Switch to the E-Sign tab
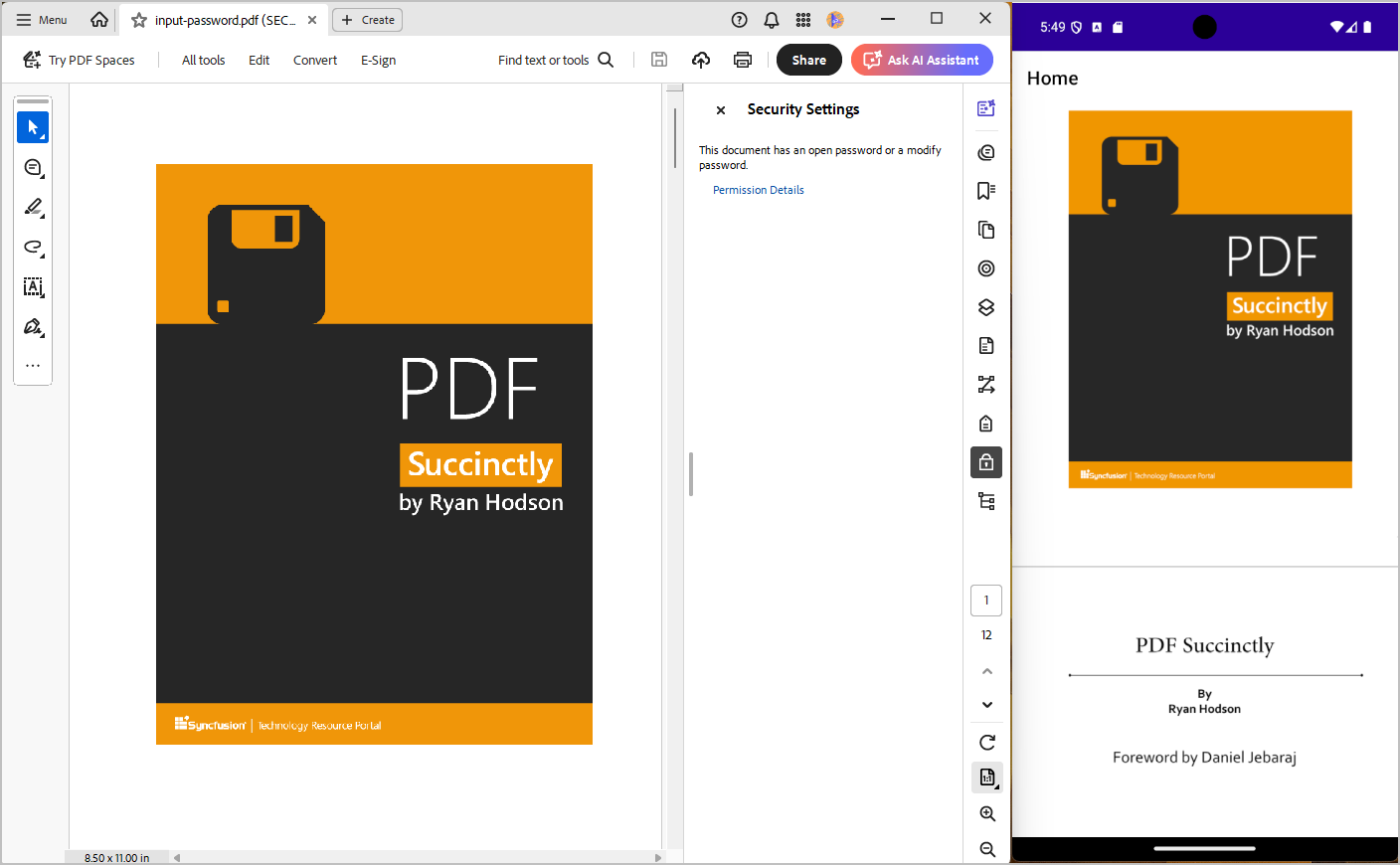The width and height of the screenshot is (1400, 865). click(x=378, y=60)
